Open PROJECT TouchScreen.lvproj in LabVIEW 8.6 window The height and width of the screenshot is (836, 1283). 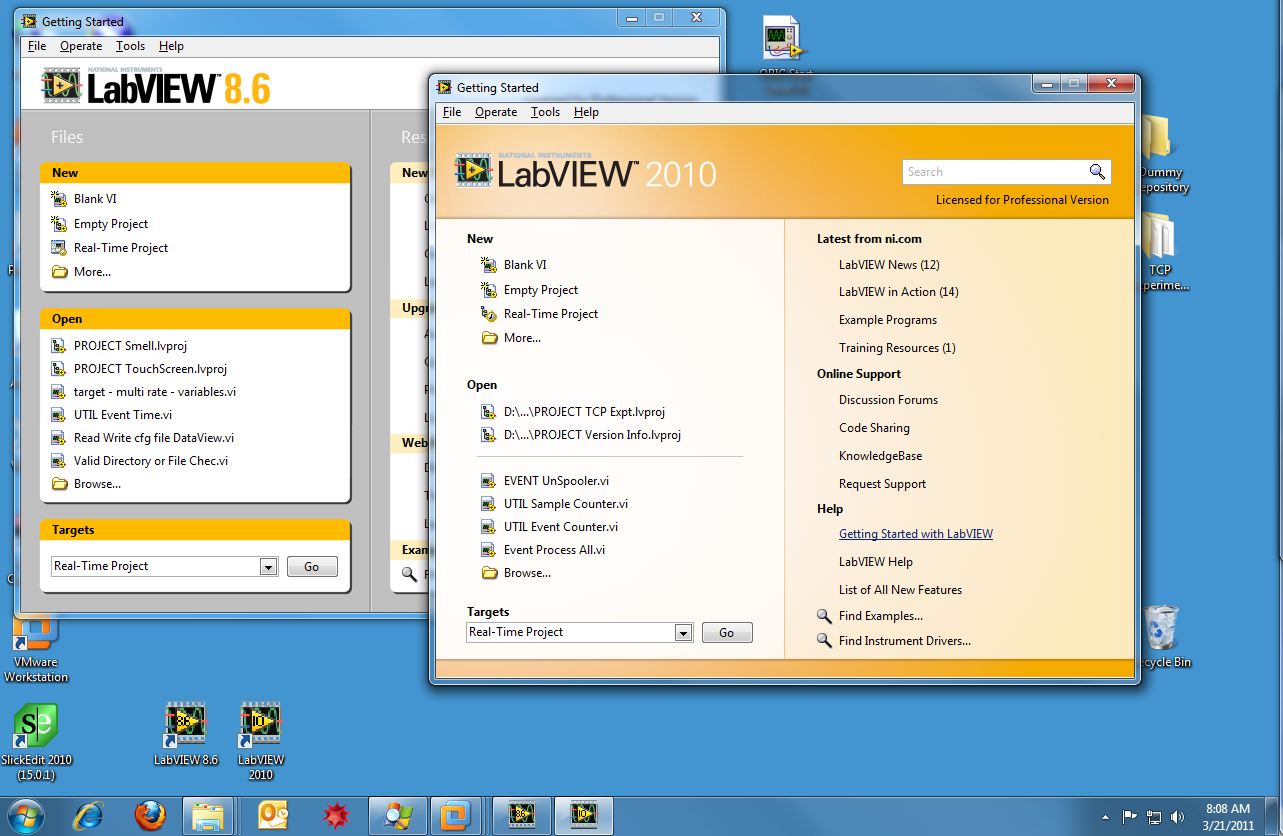click(x=150, y=369)
